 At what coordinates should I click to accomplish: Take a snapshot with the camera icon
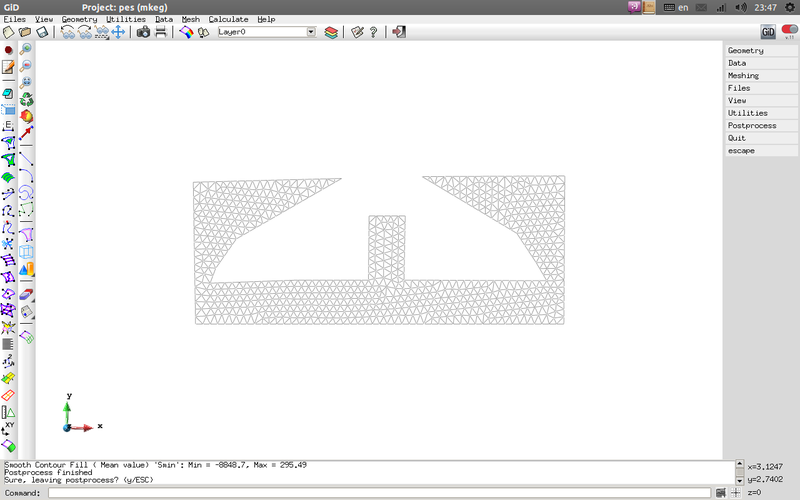point(143,32)
